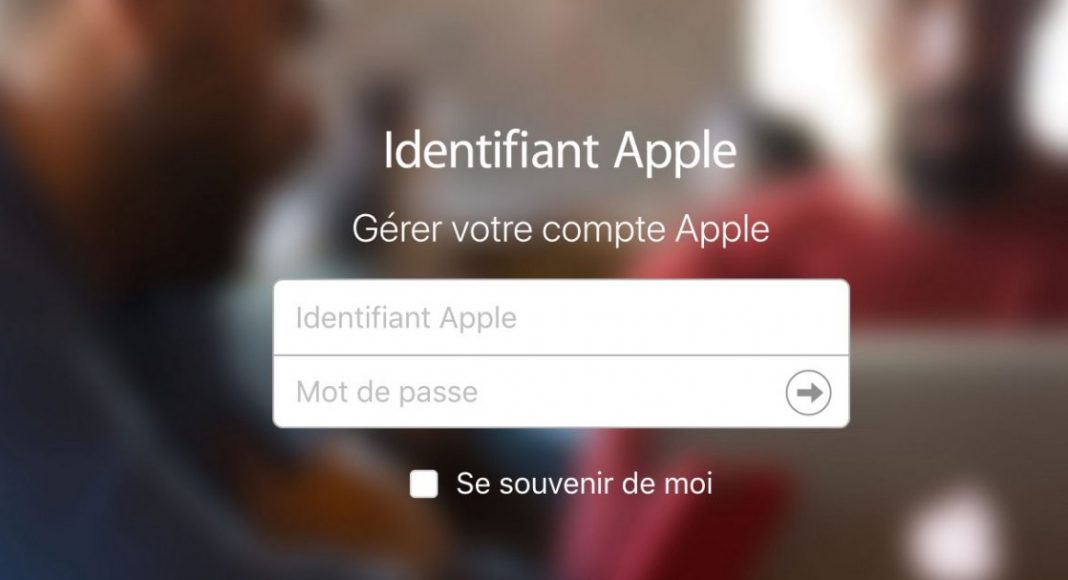Click the "Se souvenir de moi" label text
Viewport: 1068px width, 580px height.
click(x=584, y=483)
